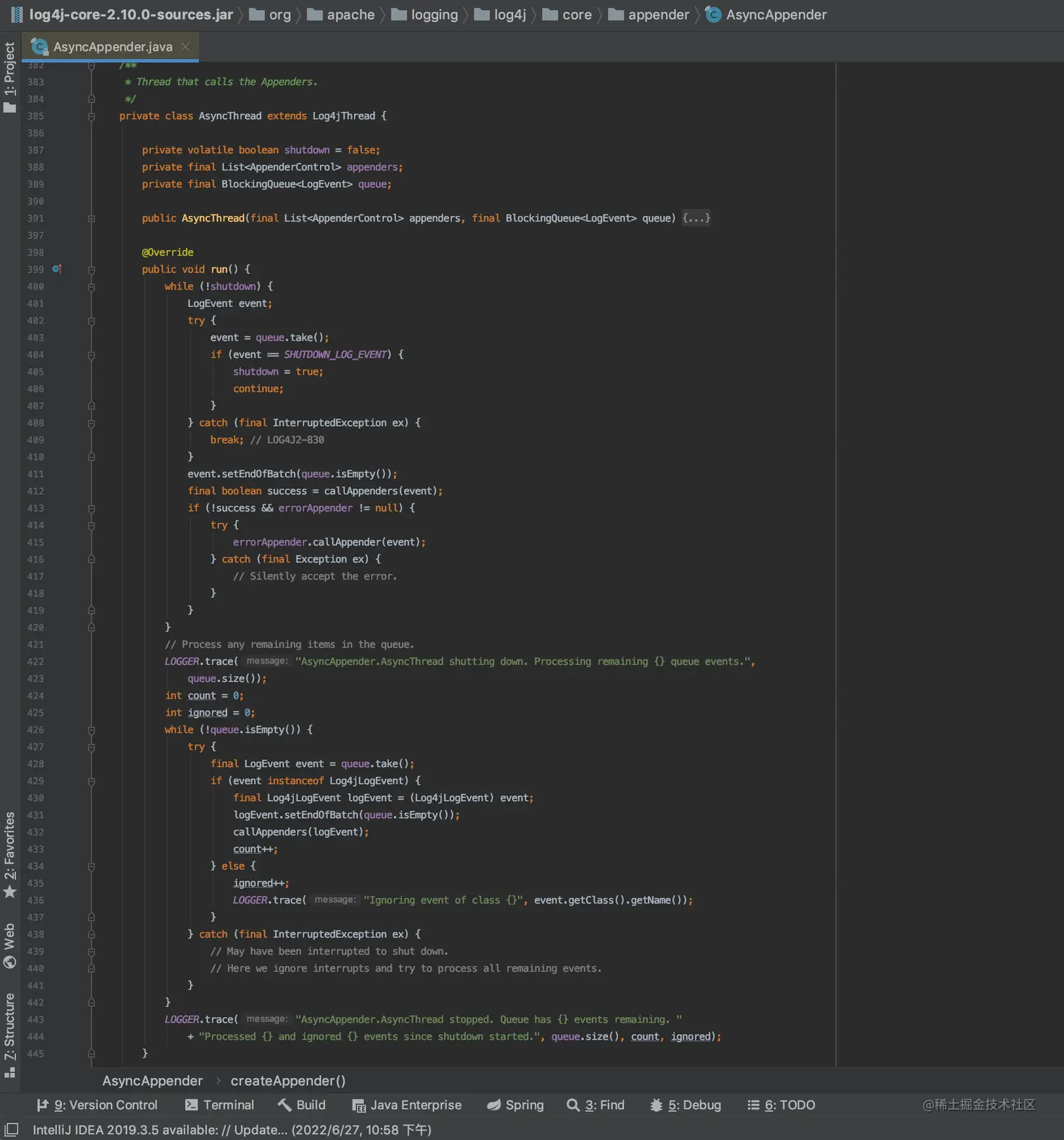Collapse the if SHUTDOWN_LOG_EVENT block fold

[91, 355]
